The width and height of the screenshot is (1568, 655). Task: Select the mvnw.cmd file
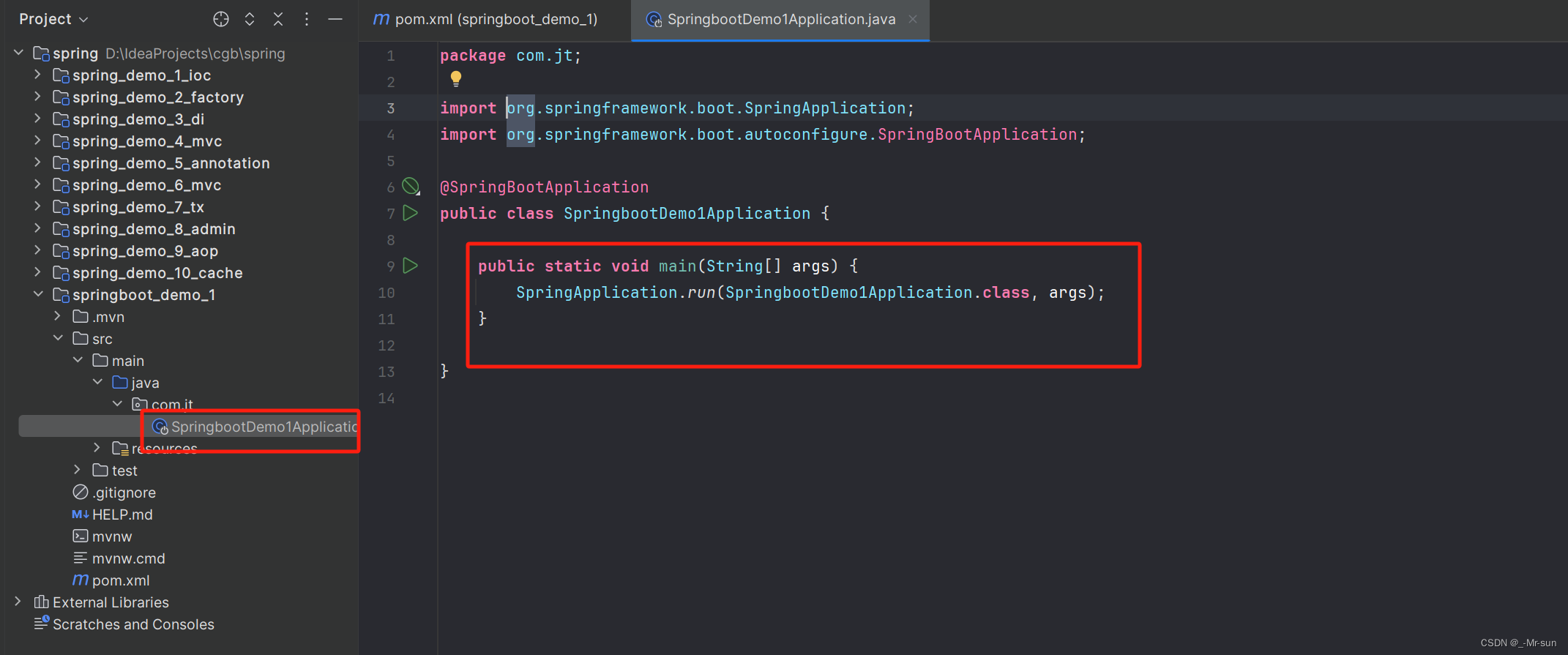pos(119,558)
